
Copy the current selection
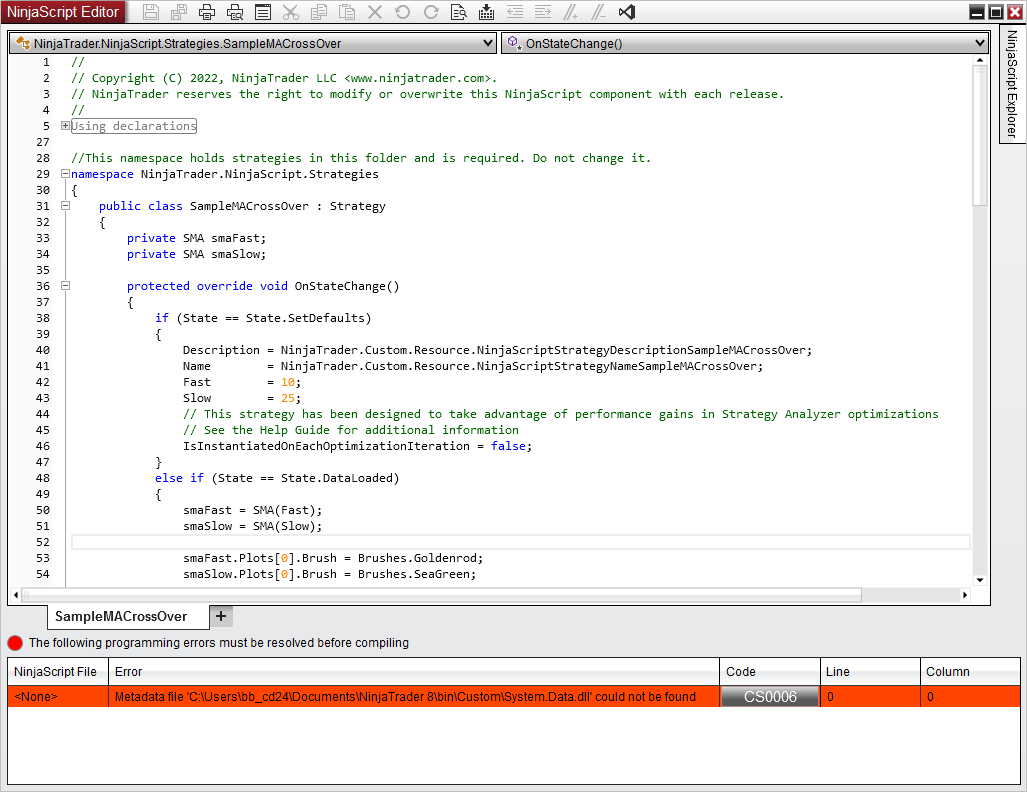(318, 12)
